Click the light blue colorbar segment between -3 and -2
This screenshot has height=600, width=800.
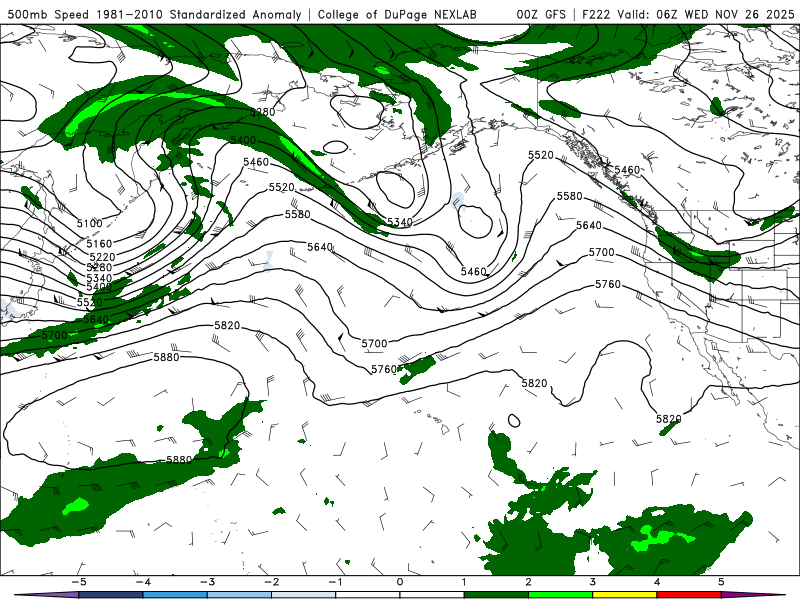coord(239,595)
